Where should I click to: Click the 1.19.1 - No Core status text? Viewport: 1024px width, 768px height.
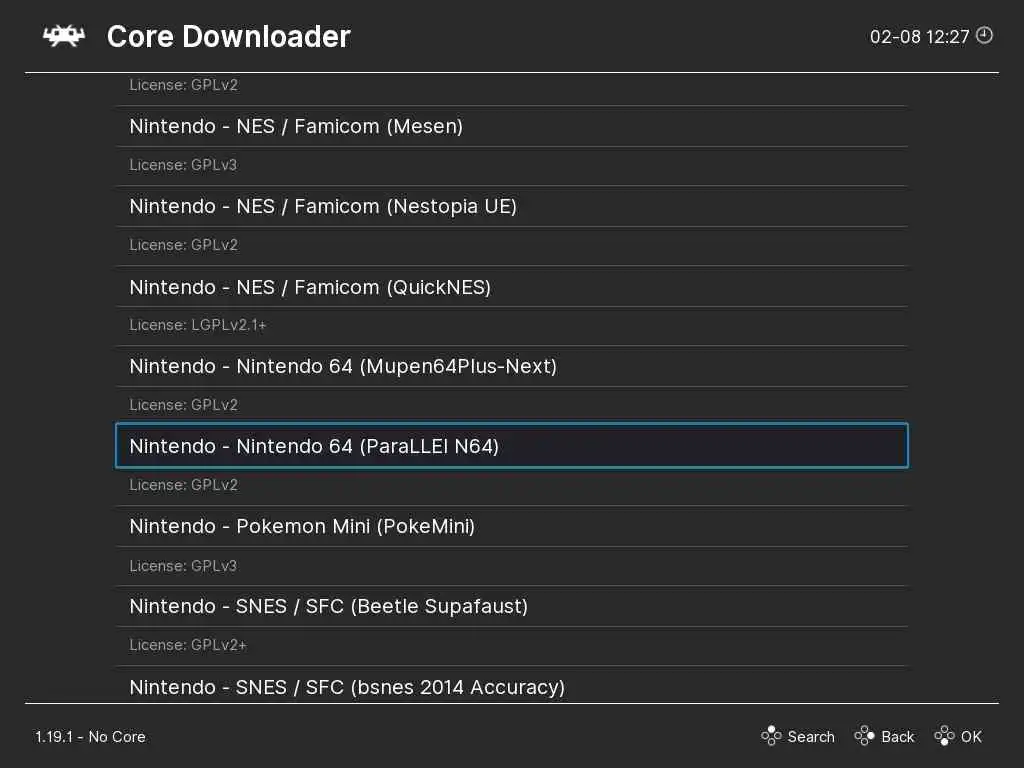pyautogui.click(x=91, y=737)
